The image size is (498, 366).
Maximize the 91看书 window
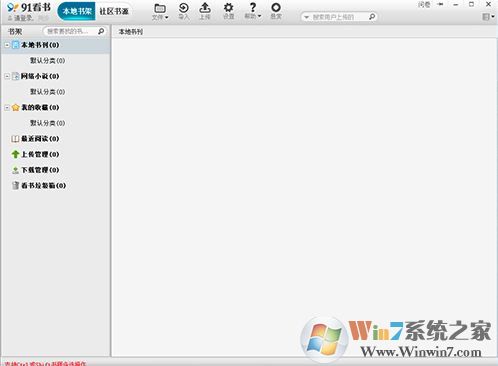(x=471, y=4)
